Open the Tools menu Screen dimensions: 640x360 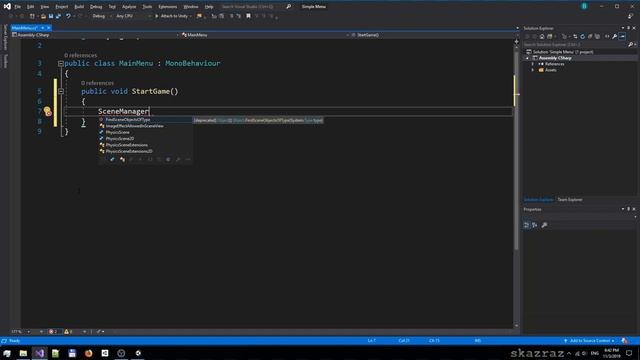pos(147,7)
